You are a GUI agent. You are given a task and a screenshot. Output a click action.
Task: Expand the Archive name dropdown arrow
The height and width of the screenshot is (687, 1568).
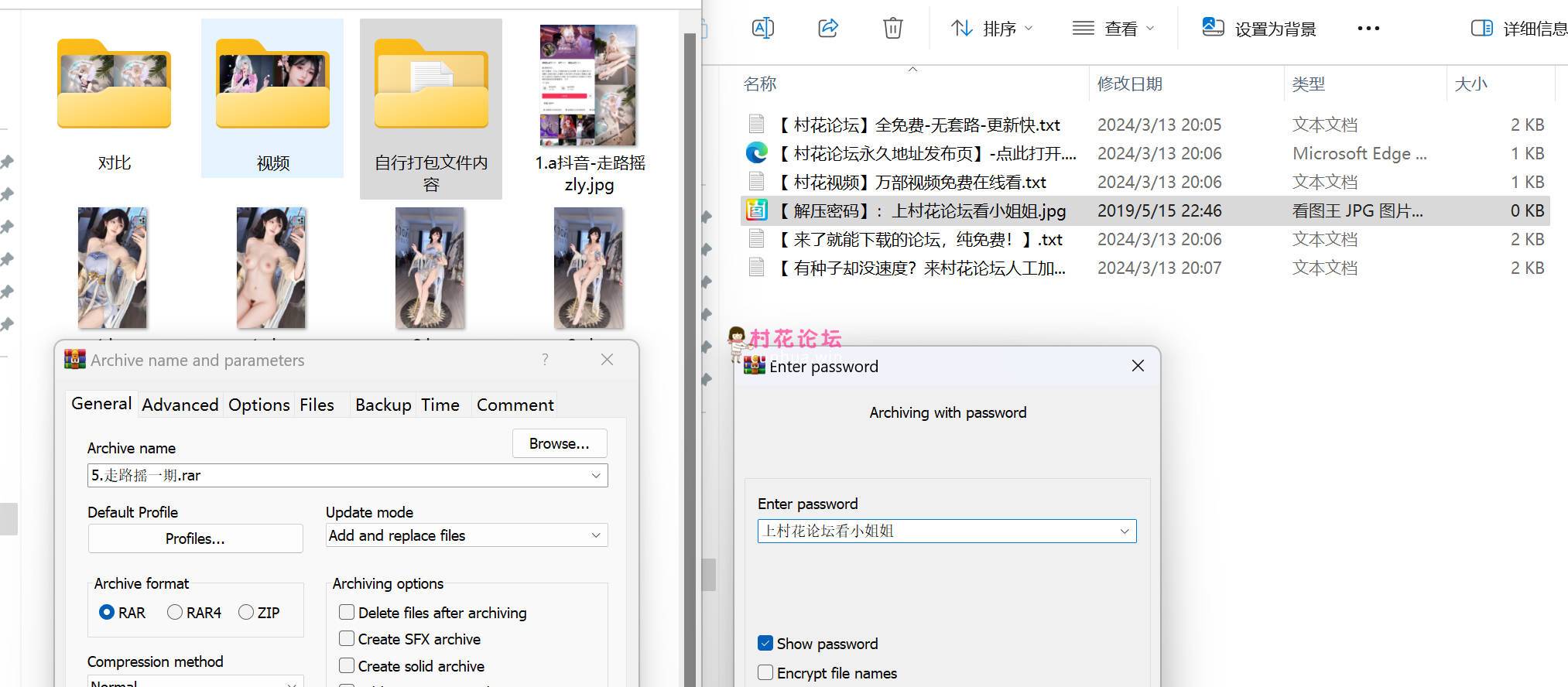pyautogui.click(x=596, y=475)
